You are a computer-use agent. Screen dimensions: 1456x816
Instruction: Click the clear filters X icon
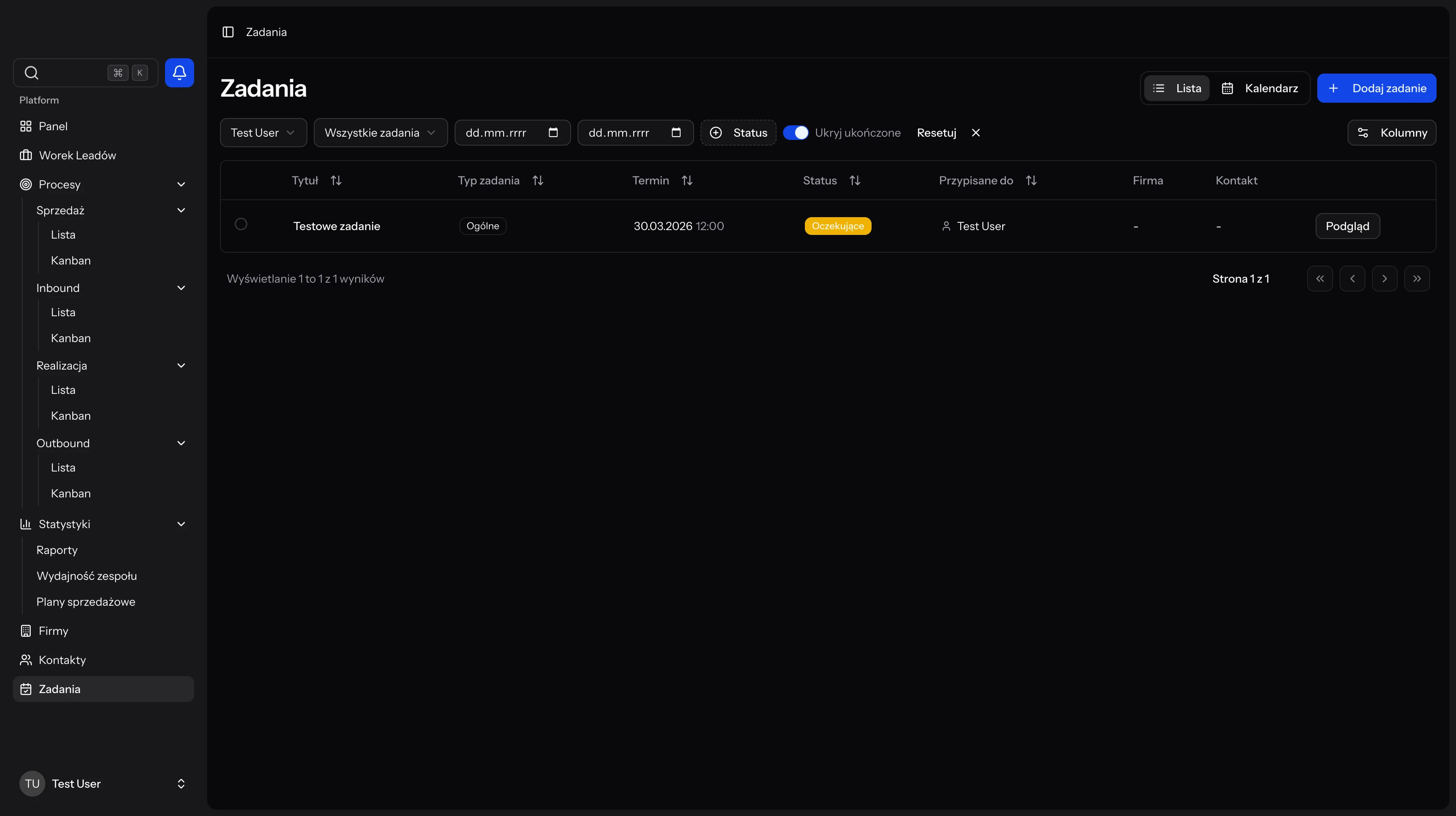(x=976, y=133)
